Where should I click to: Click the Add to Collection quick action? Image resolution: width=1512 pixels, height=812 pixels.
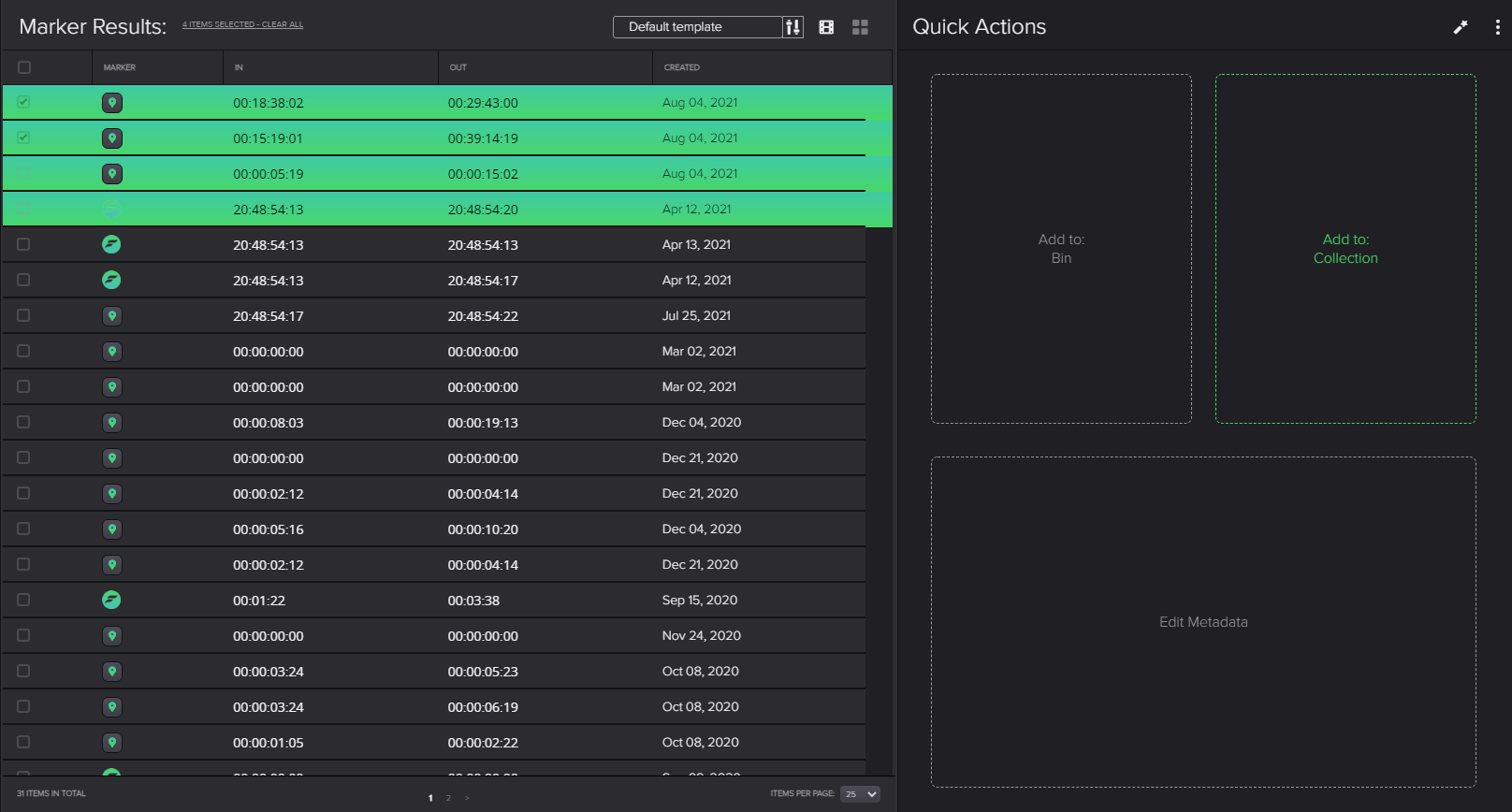coord(1345,249)
